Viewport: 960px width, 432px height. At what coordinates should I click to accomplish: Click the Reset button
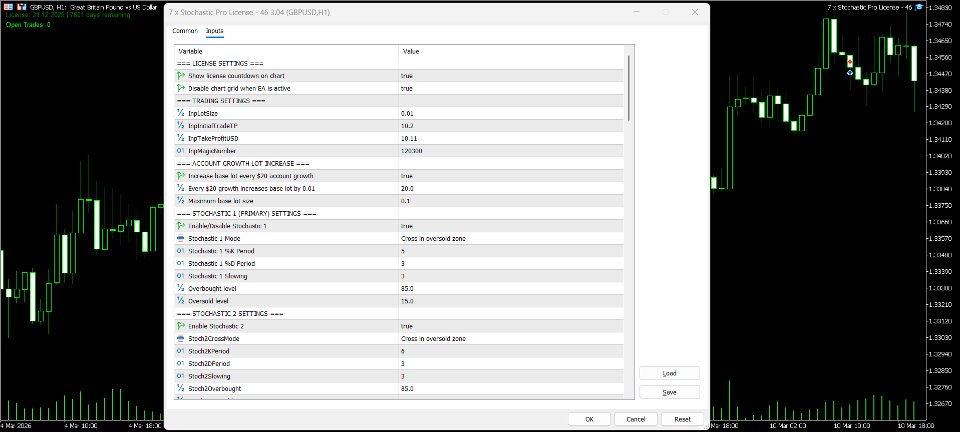point(682,419)
